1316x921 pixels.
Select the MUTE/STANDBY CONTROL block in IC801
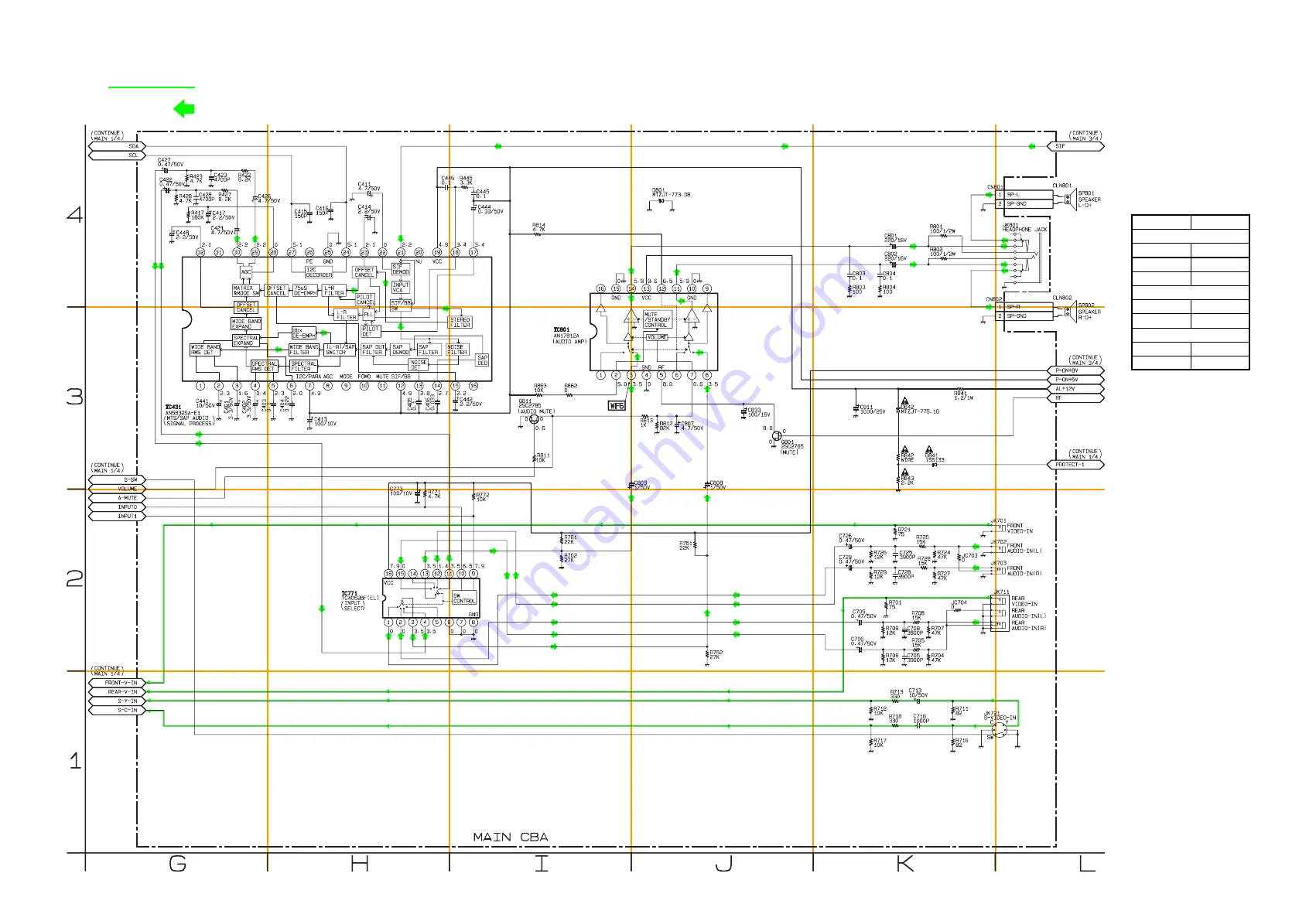pos(656,319)
